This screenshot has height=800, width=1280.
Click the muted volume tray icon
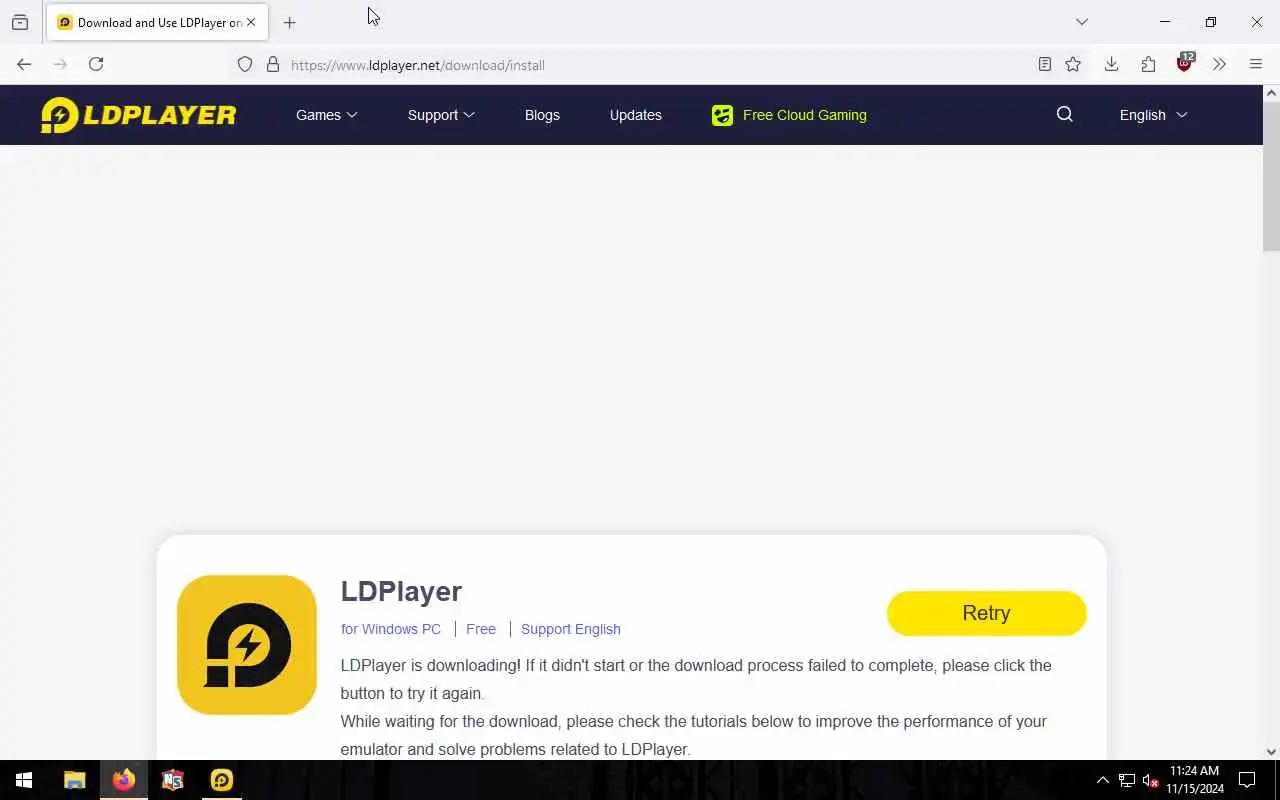click(1151, 780)
